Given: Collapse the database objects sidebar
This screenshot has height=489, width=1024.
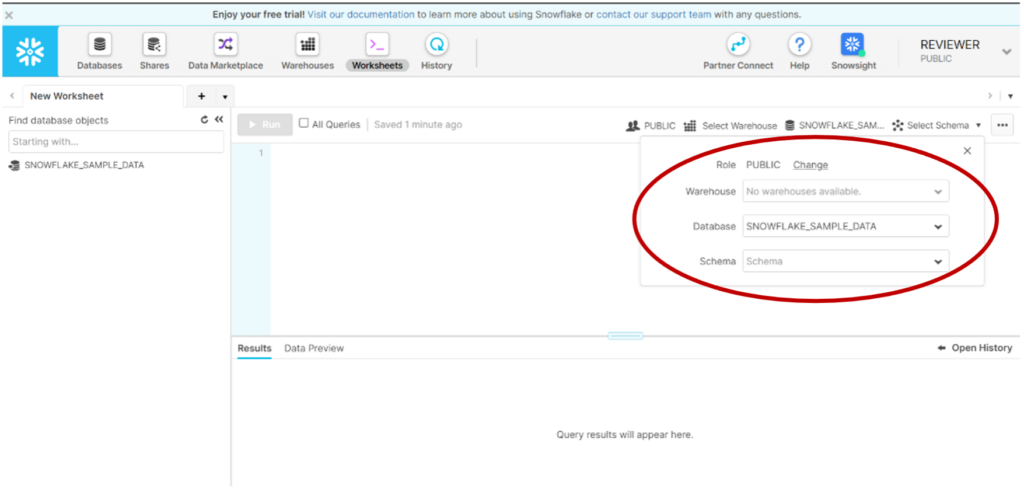Looking at the screenshot, I should (219, 120).
